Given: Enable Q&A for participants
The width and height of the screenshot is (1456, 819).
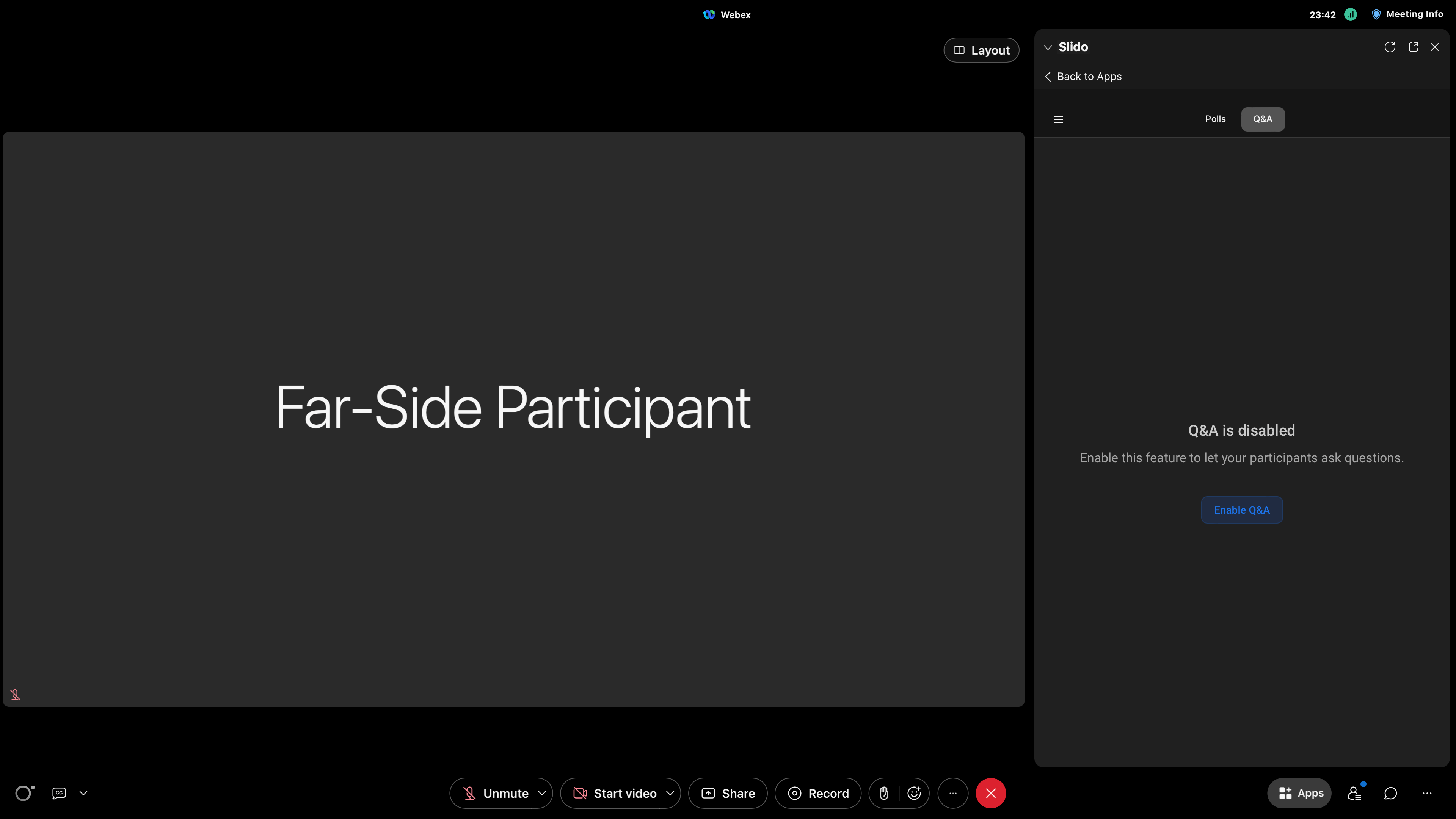Looking at the screenshot, I should tap(1241, 510).
